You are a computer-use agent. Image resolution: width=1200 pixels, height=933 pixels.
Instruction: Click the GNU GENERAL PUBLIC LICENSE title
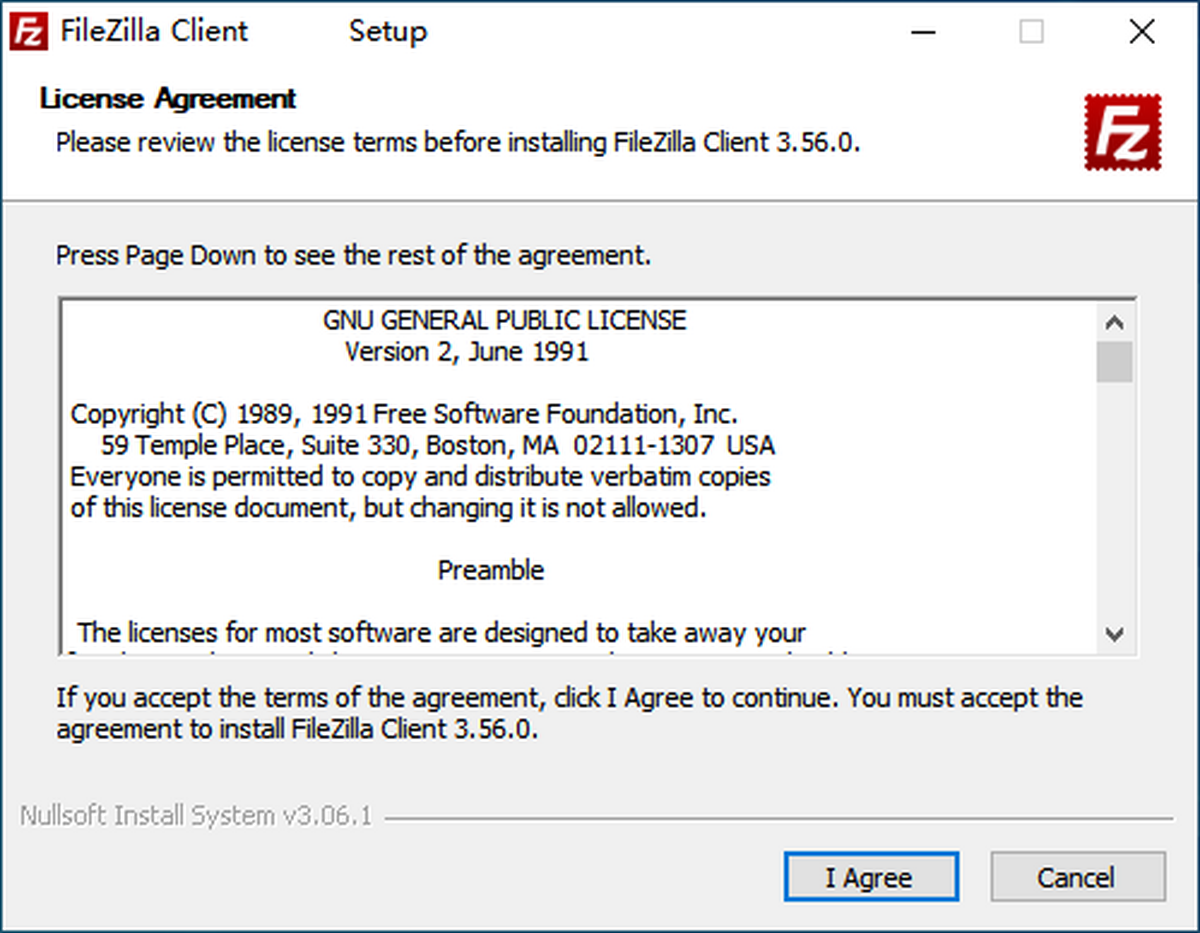(504, 320)
